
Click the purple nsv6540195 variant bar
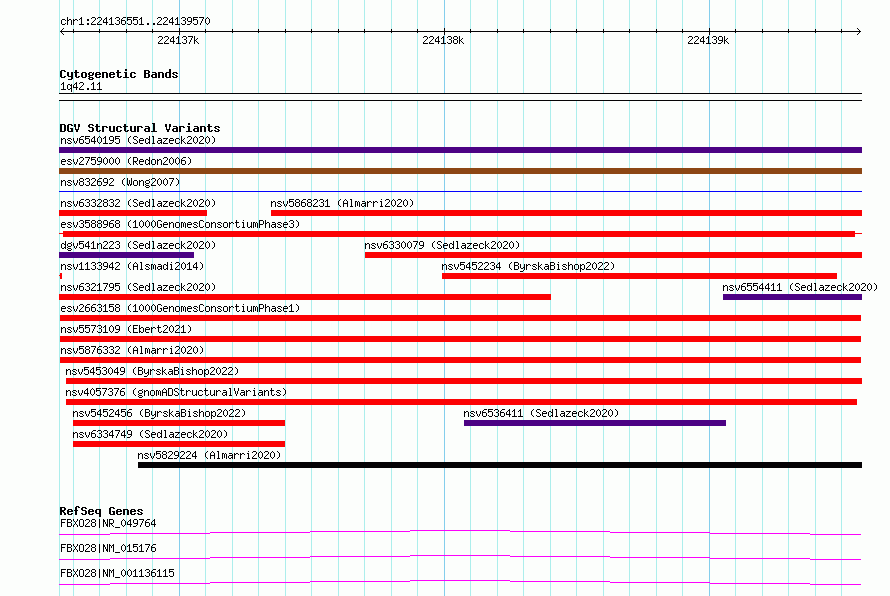point(460,150)
